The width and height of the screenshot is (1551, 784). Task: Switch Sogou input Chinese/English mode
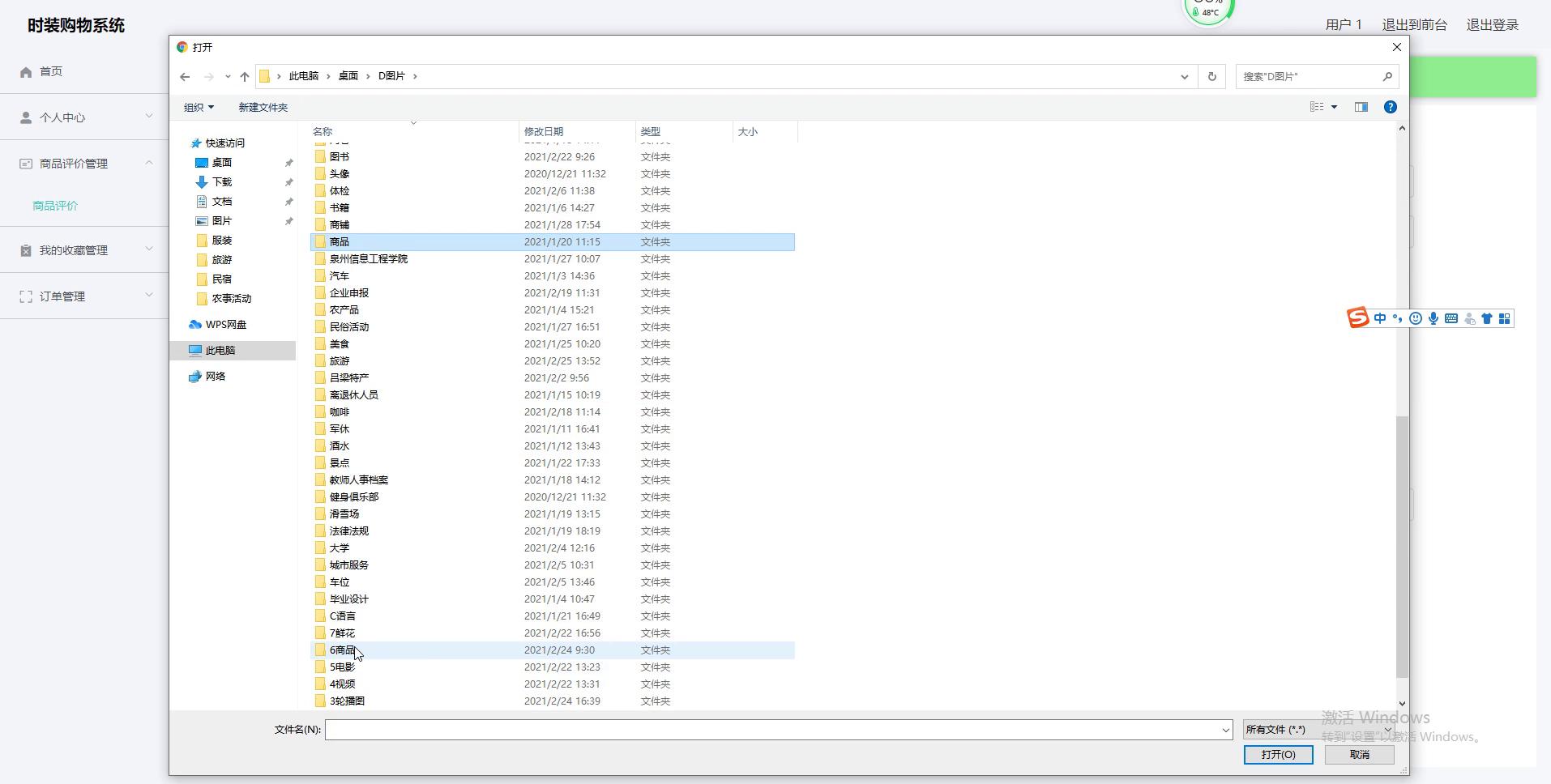pos(1379,318)
